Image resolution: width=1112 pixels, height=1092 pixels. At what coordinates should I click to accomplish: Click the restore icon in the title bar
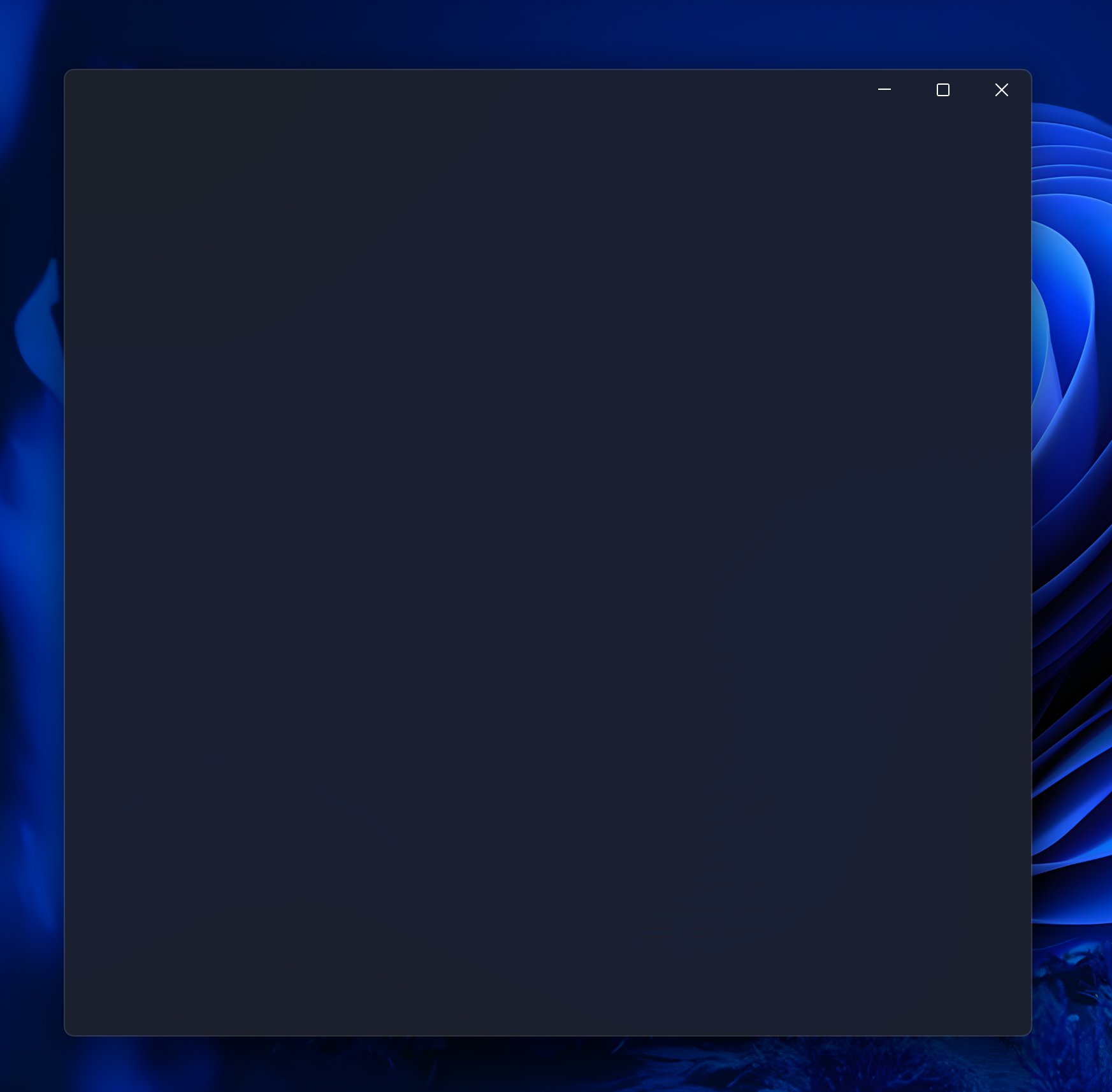943,90
